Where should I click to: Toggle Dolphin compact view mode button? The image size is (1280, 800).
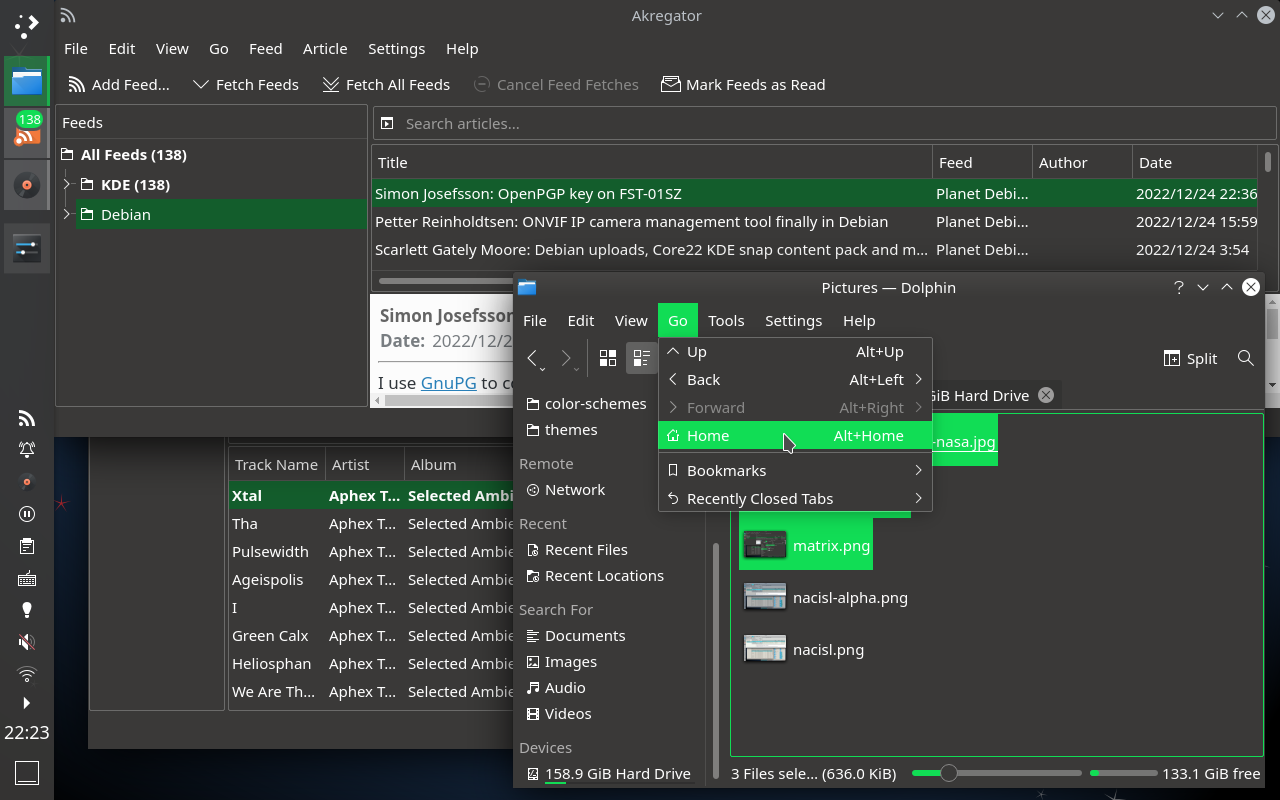(642, 358)
